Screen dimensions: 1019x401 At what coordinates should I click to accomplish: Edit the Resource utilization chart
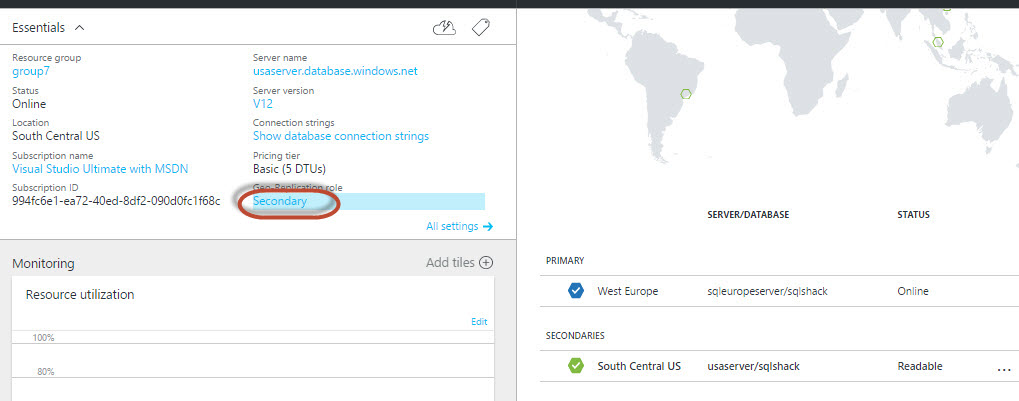(x=479, y=322)
